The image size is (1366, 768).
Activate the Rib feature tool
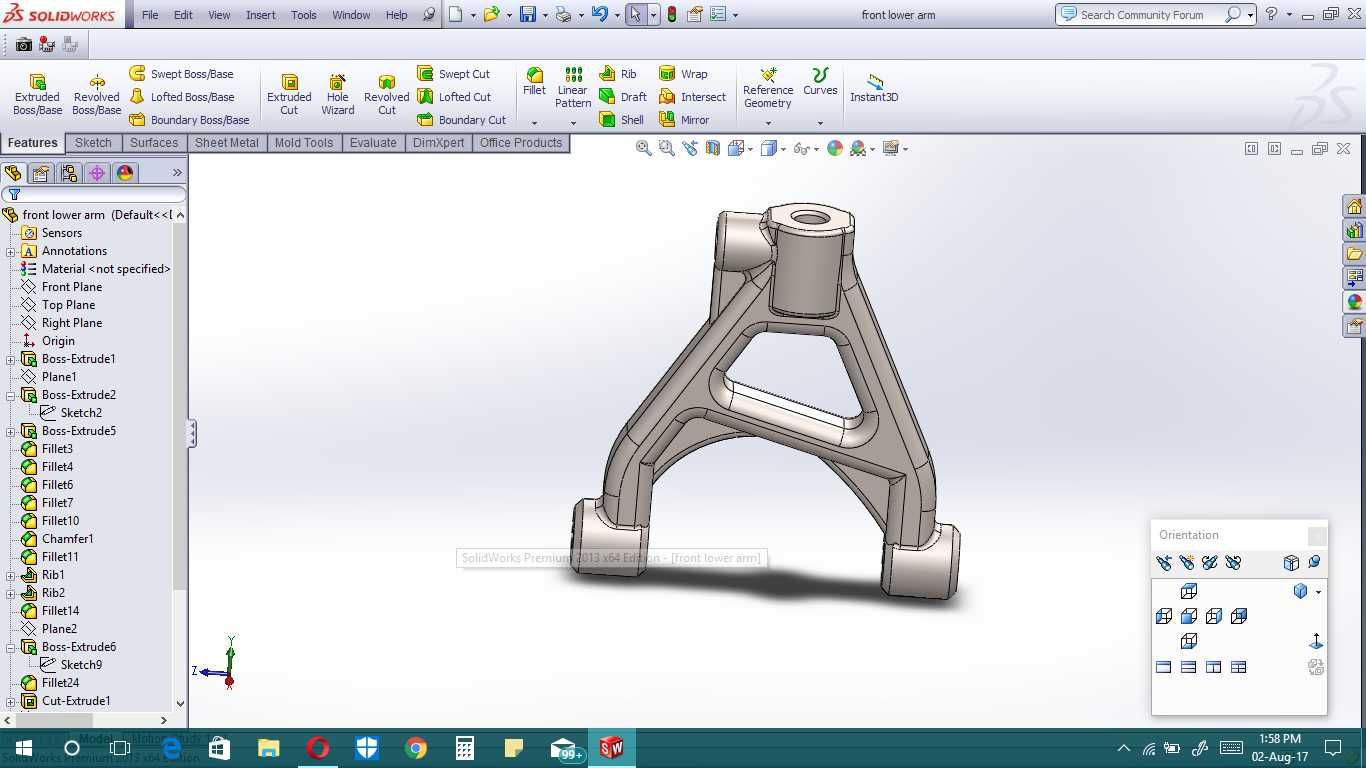click(618, 74)
